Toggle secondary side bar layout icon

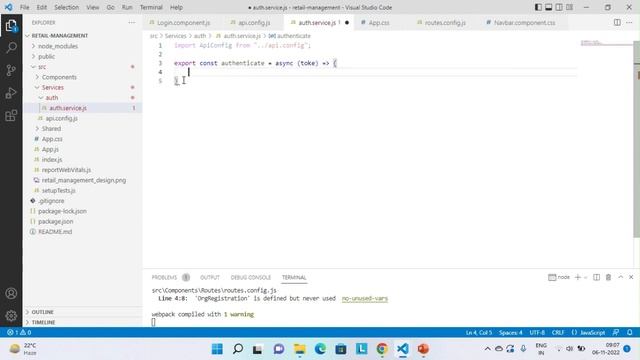click(559, 7)
